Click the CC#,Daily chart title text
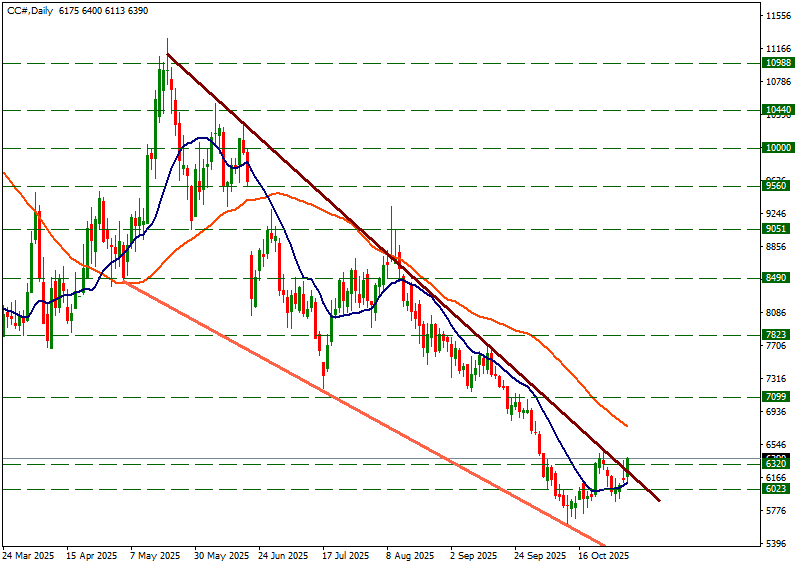The width and height of the screenshot is (800, 567). click(27, 10)
